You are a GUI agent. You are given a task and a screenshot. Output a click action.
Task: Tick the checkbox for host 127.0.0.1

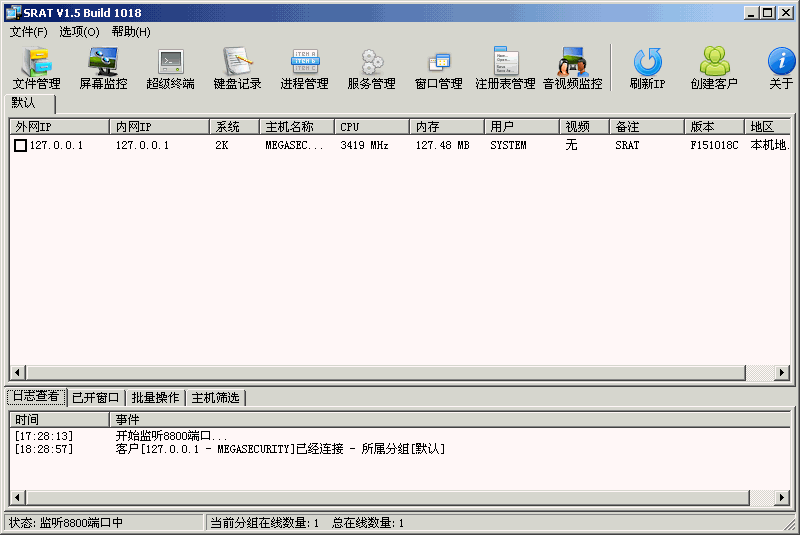point(20,146)
